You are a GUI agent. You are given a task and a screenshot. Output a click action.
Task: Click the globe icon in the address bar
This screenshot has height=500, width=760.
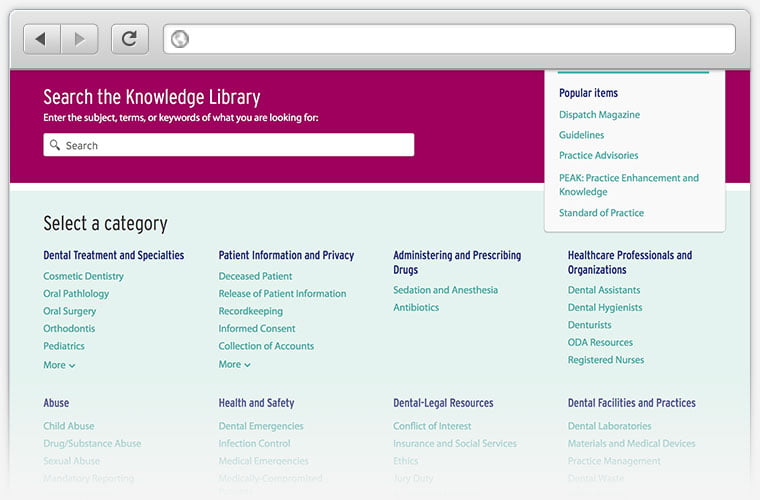(180, 39)
